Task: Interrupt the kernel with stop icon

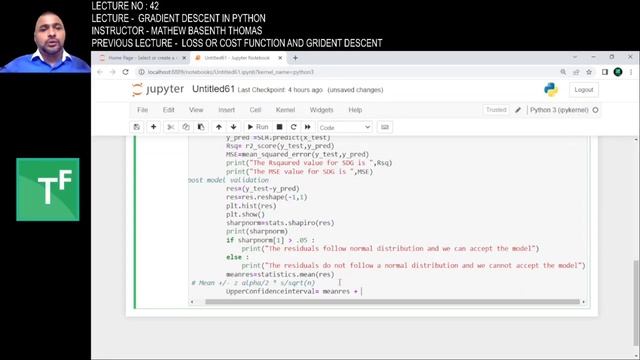Action: [x=280, y=127]
